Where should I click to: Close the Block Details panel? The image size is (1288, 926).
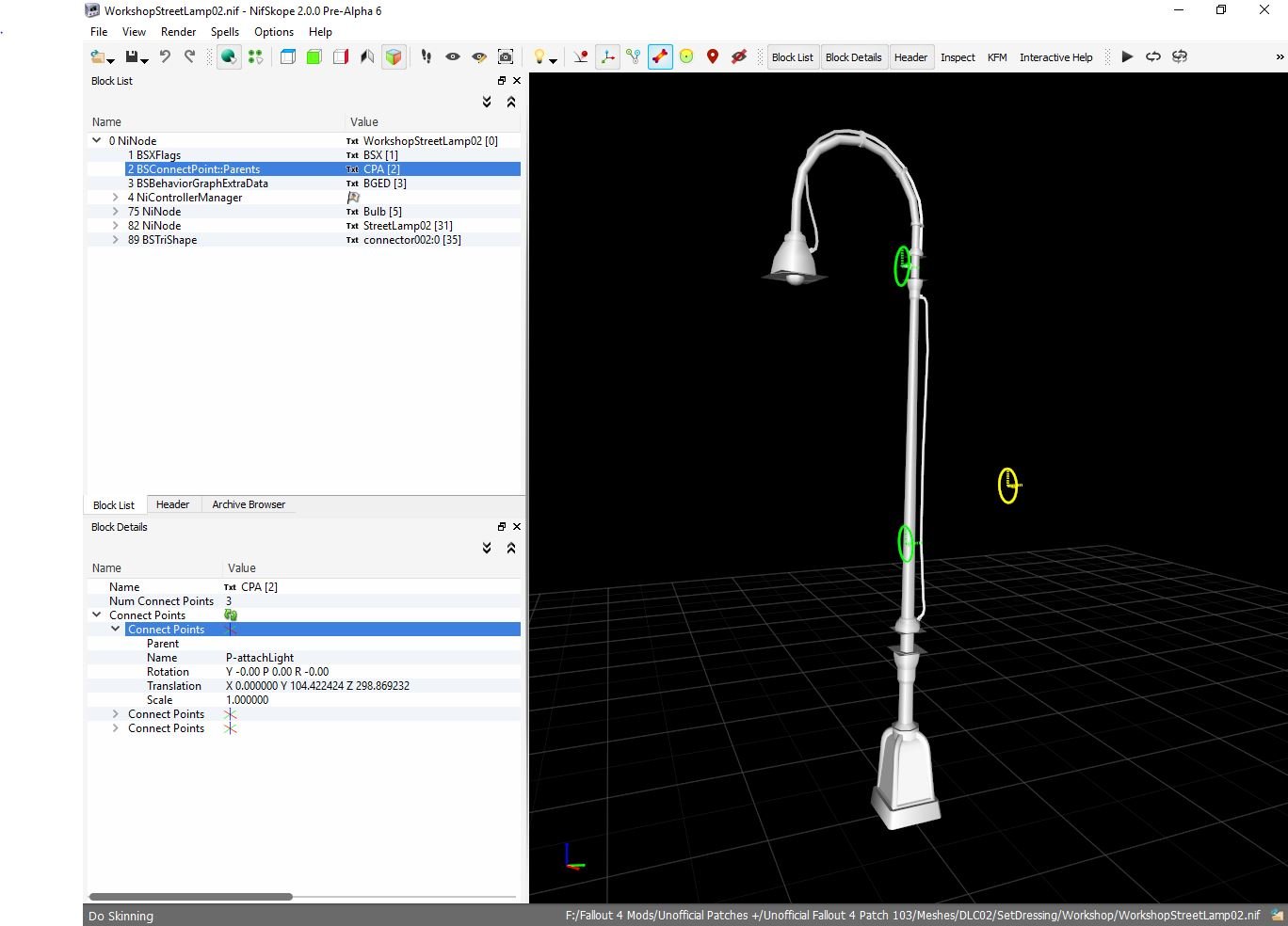[516, 527]
